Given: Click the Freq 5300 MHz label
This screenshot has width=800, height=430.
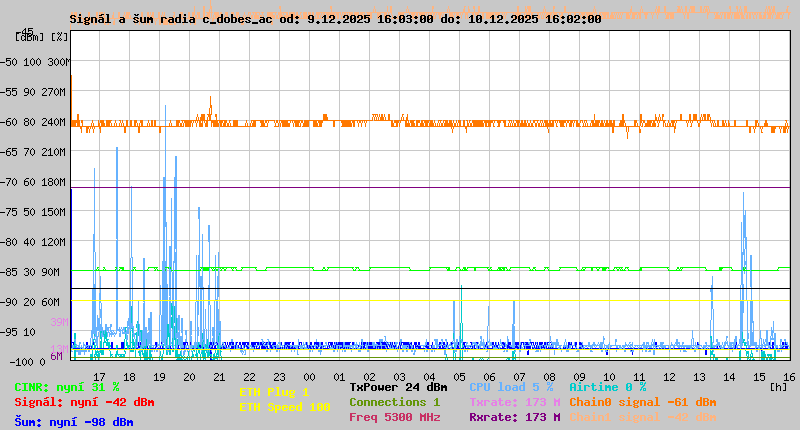Looking at the screenshot, I should [x=394, y=417].
